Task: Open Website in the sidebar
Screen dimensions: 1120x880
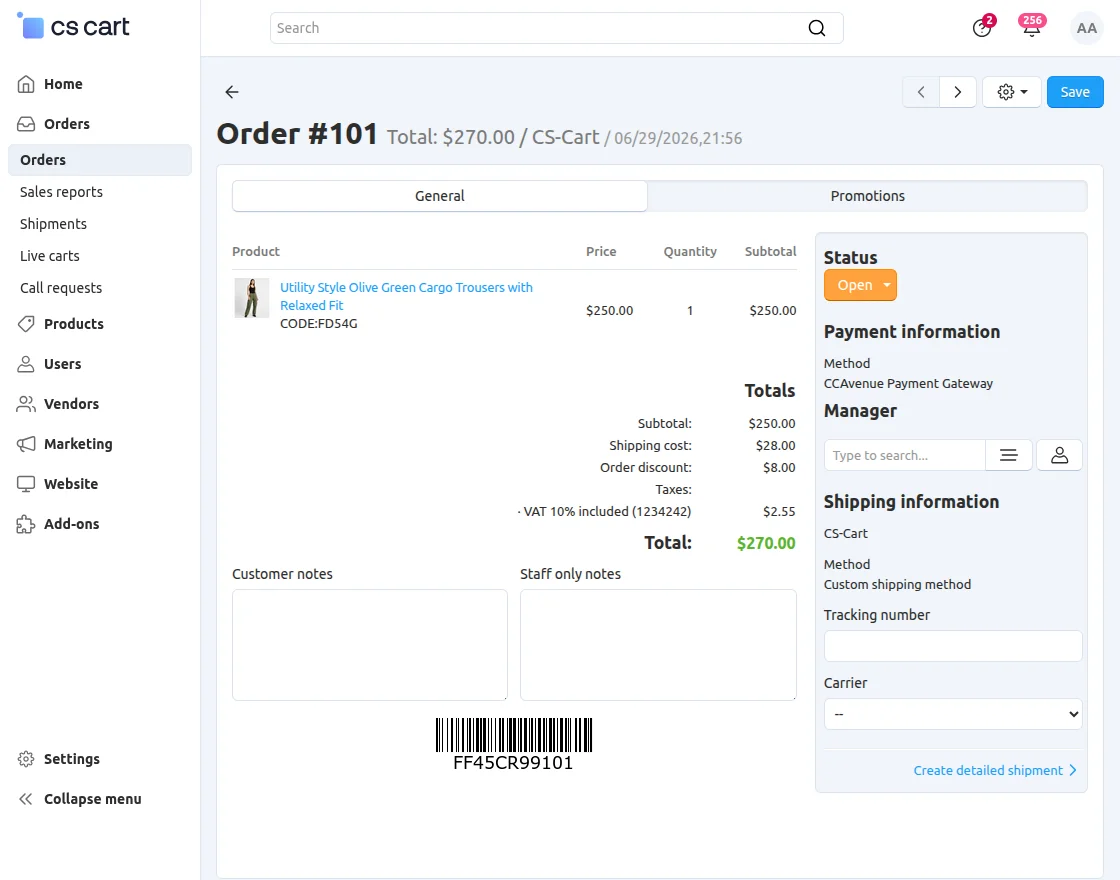Action: 71,484
